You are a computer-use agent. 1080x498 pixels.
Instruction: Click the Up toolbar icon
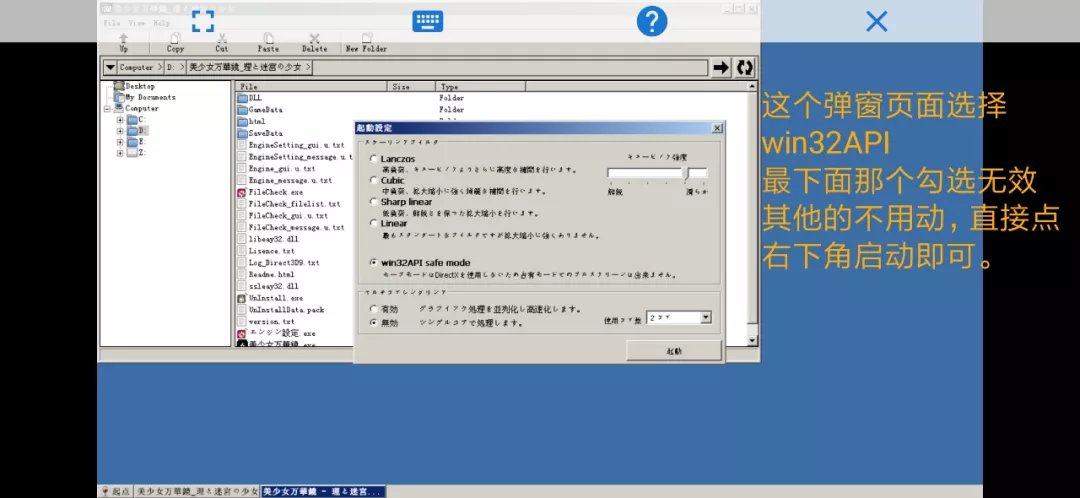[124, 37]
